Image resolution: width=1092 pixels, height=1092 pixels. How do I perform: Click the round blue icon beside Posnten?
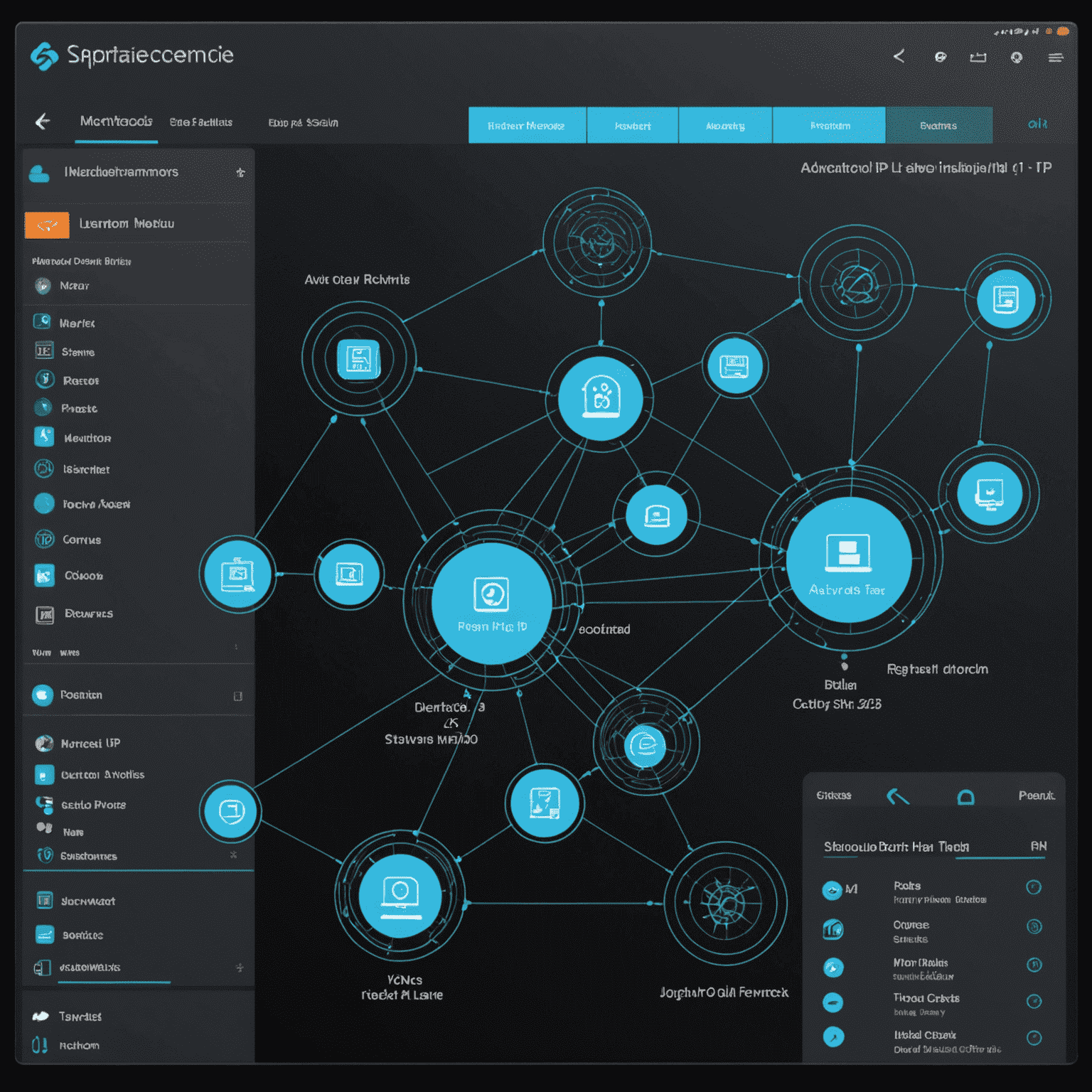43,695
